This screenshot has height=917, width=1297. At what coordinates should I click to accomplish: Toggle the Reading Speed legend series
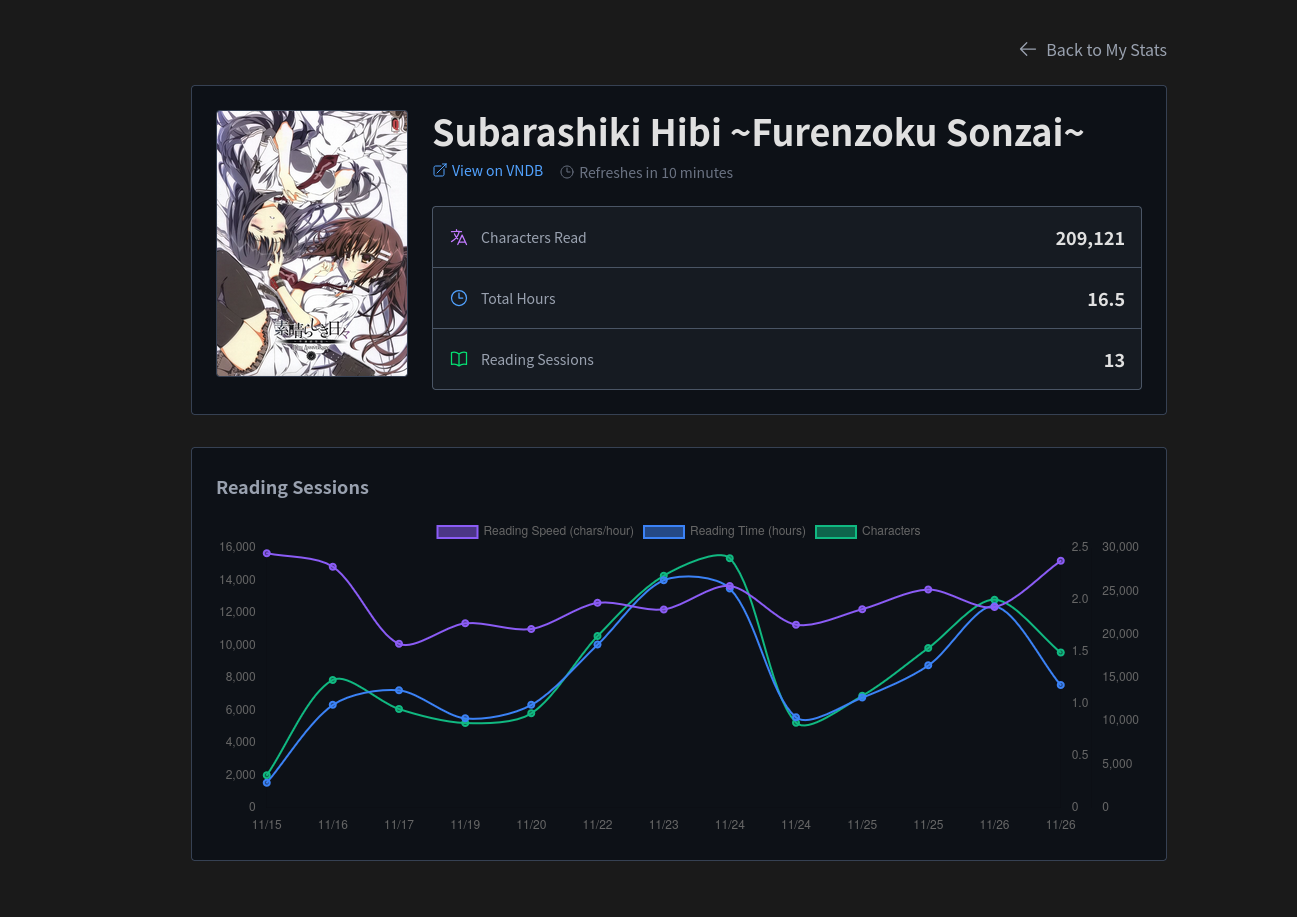[x=558, y=531]
